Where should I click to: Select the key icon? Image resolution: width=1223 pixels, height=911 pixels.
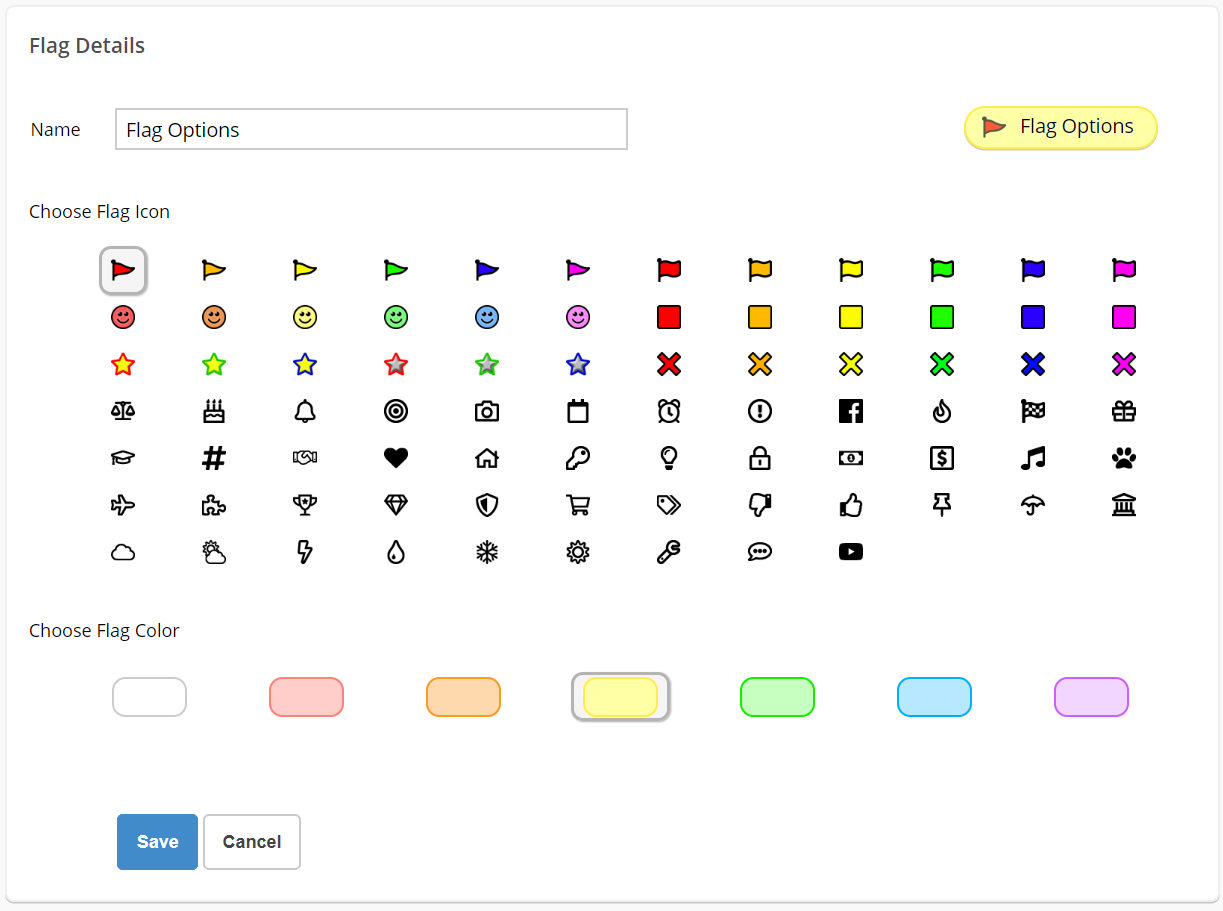click(x=578, y=458)
